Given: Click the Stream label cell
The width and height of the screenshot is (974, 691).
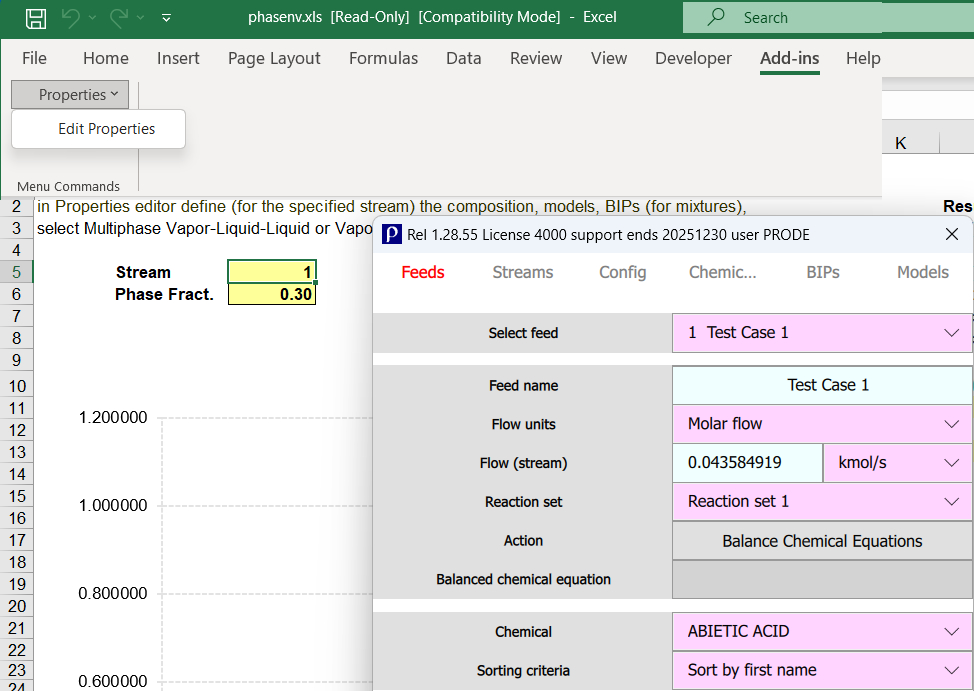Looking at the screenshot, I should (x=143, y=272).
